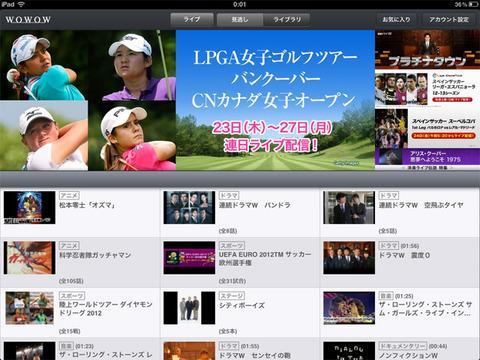Tap (全15戦) under ダイヤモンドリーグ

(69, 331)
